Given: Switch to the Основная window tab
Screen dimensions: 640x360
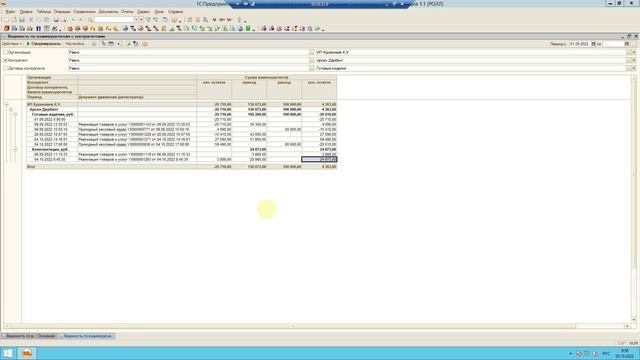Looking at the screenshot, I should tap(47, 336).
